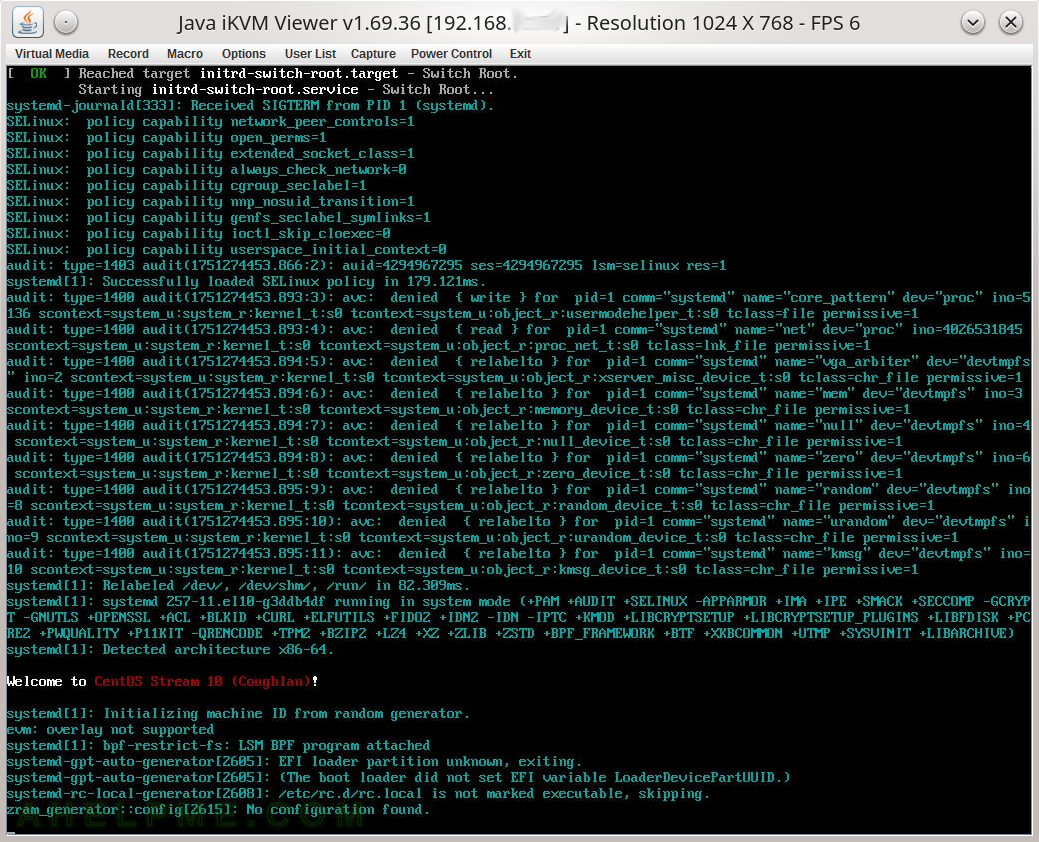Click the 'systemd 257-11.el10-g3ddb4df' text
The image size is (1039, 842).
(x=214, y=602)
